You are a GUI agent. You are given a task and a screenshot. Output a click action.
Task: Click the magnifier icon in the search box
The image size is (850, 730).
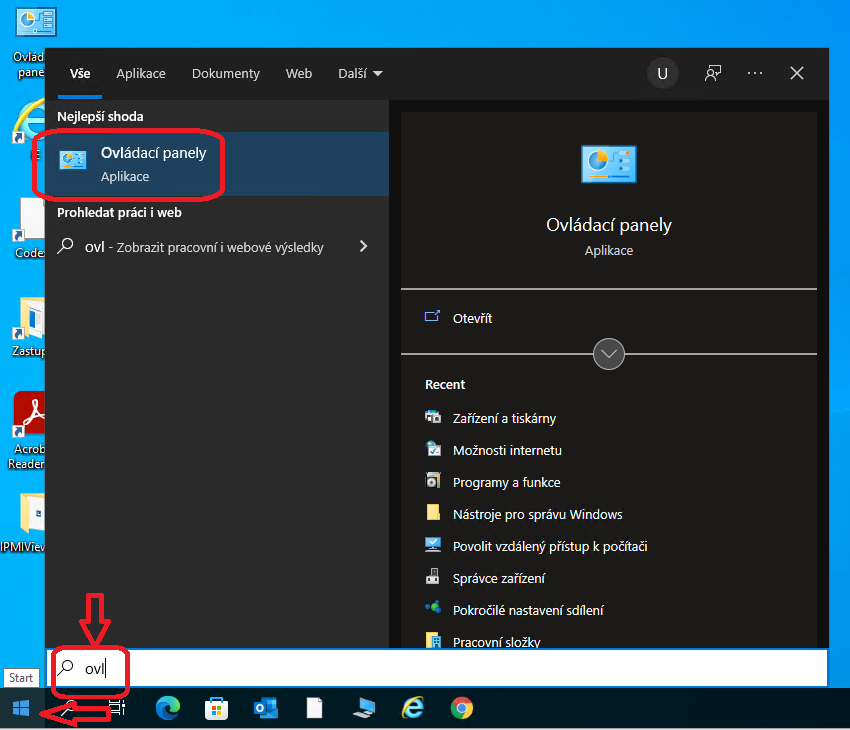(x=66, y=667)
